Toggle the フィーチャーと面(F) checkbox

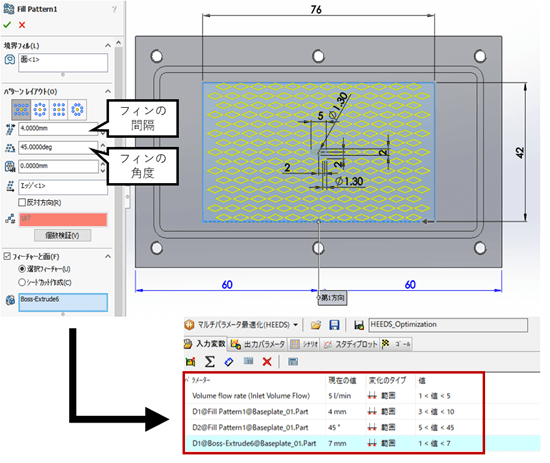click(x=7, y=256)
